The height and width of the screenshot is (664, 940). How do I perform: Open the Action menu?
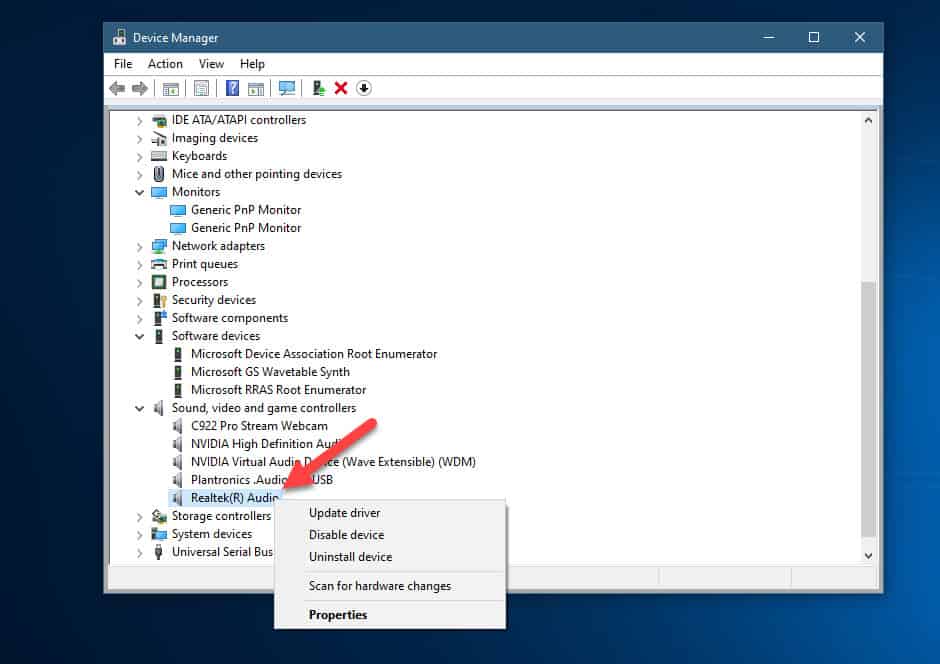pyautogui.click(x=165, y=64)
